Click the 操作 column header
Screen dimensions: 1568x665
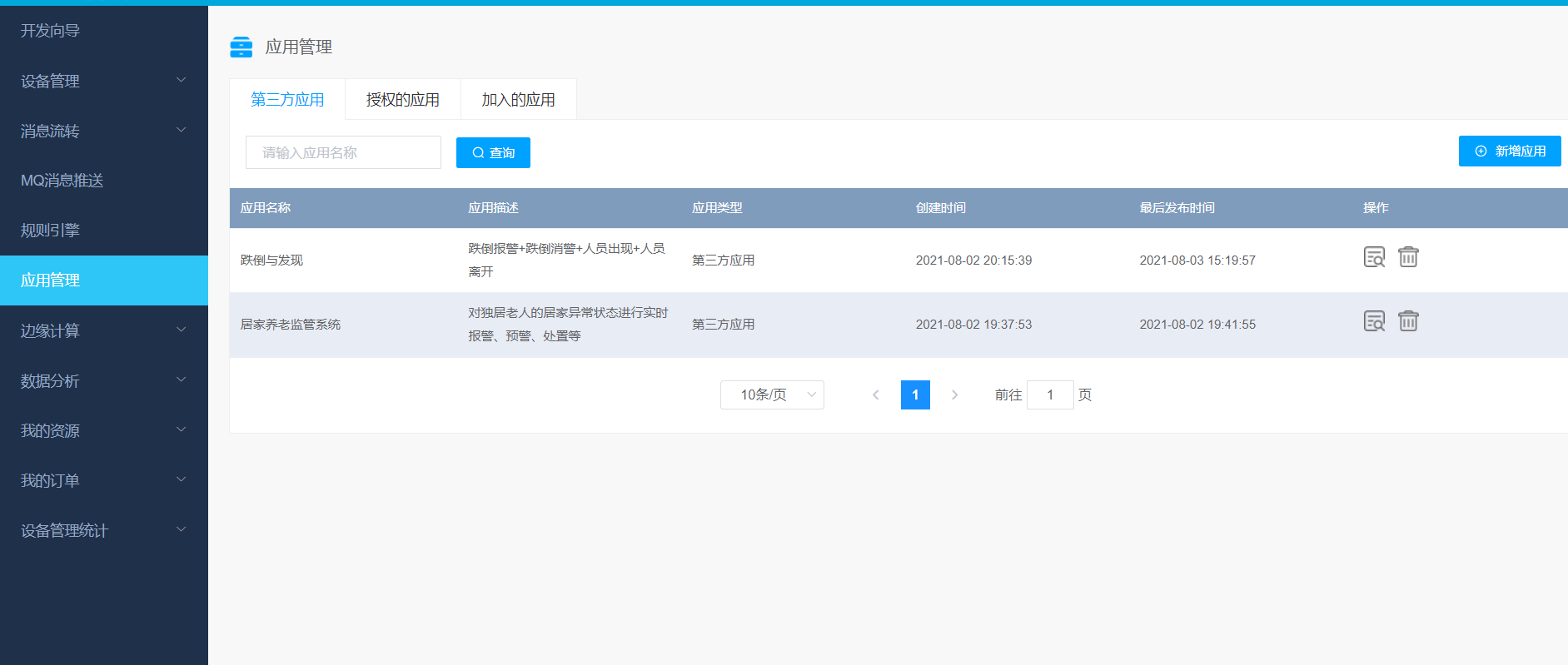(x=1376, y=208)
